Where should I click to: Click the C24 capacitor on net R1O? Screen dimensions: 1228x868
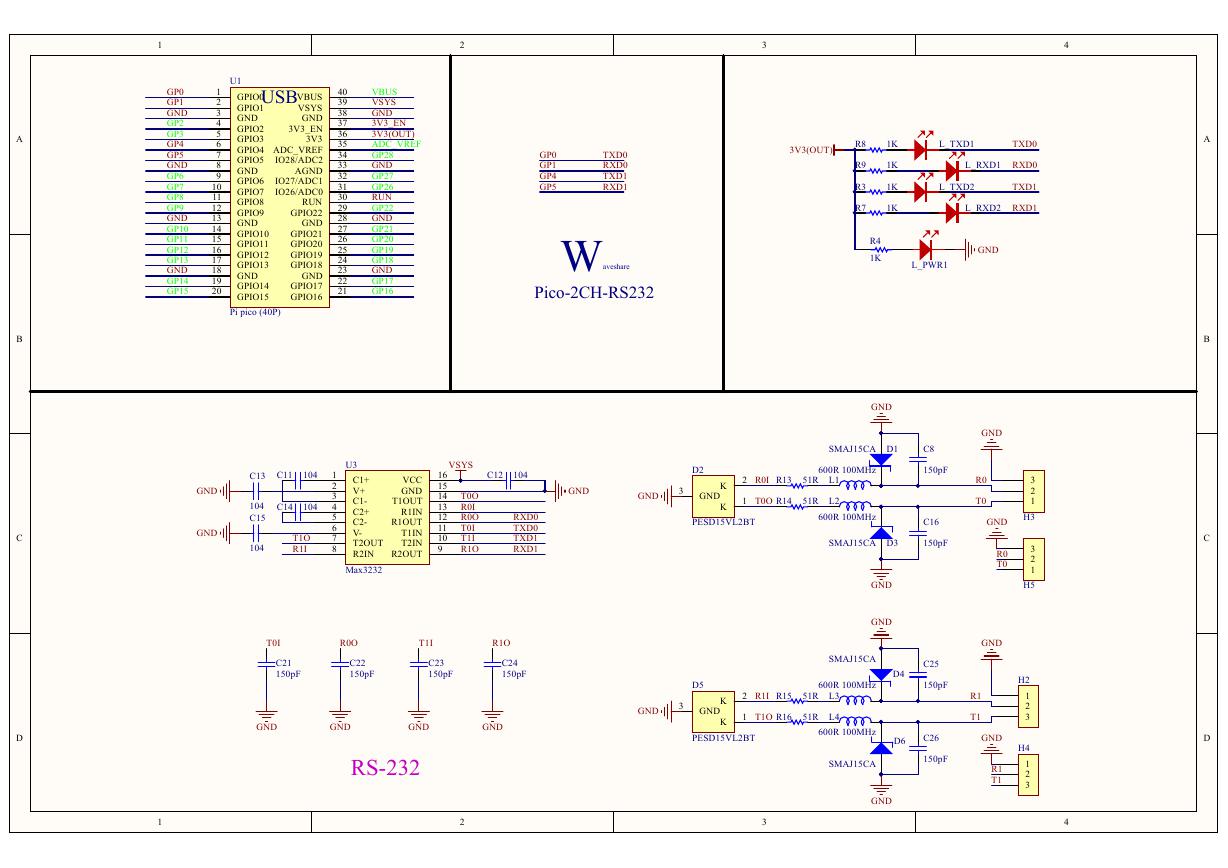[x=492, y=662]
